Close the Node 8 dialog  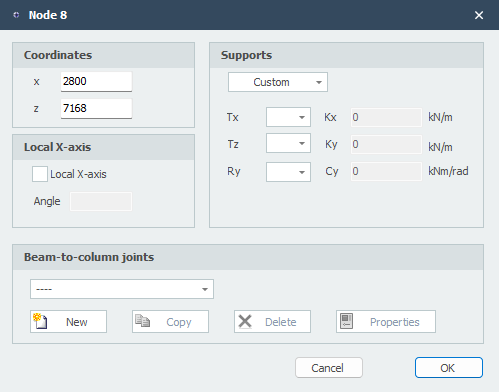click(479, 15)
